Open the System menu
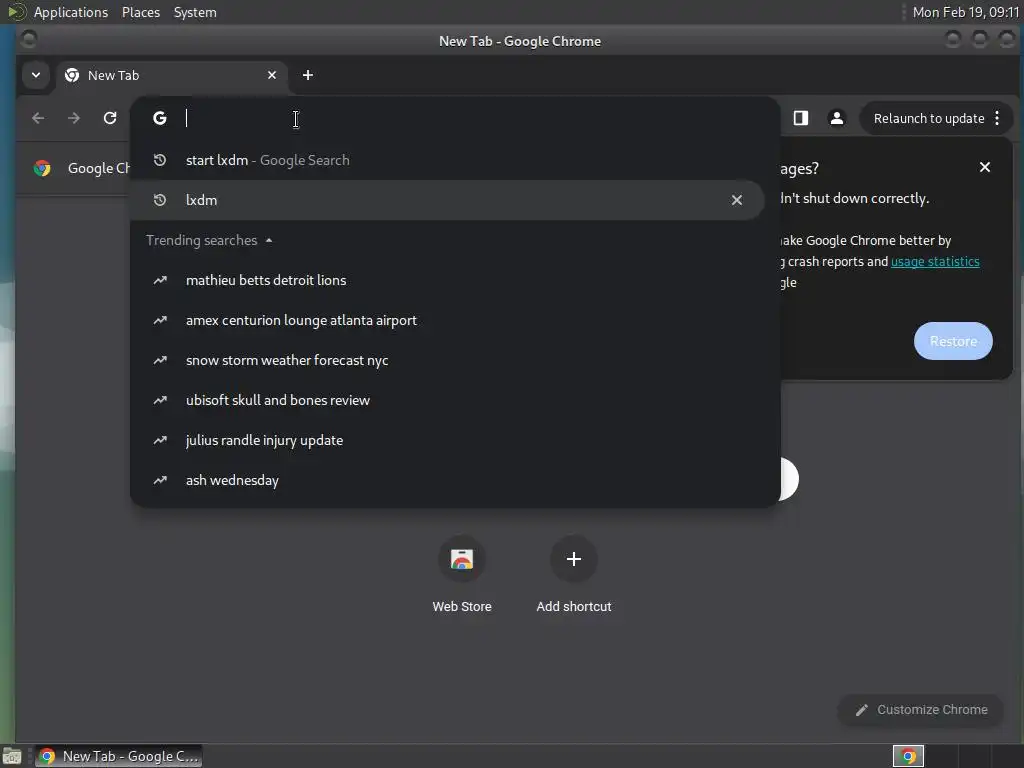This screenshot has width=1024, height=768. tap(195, 12)
